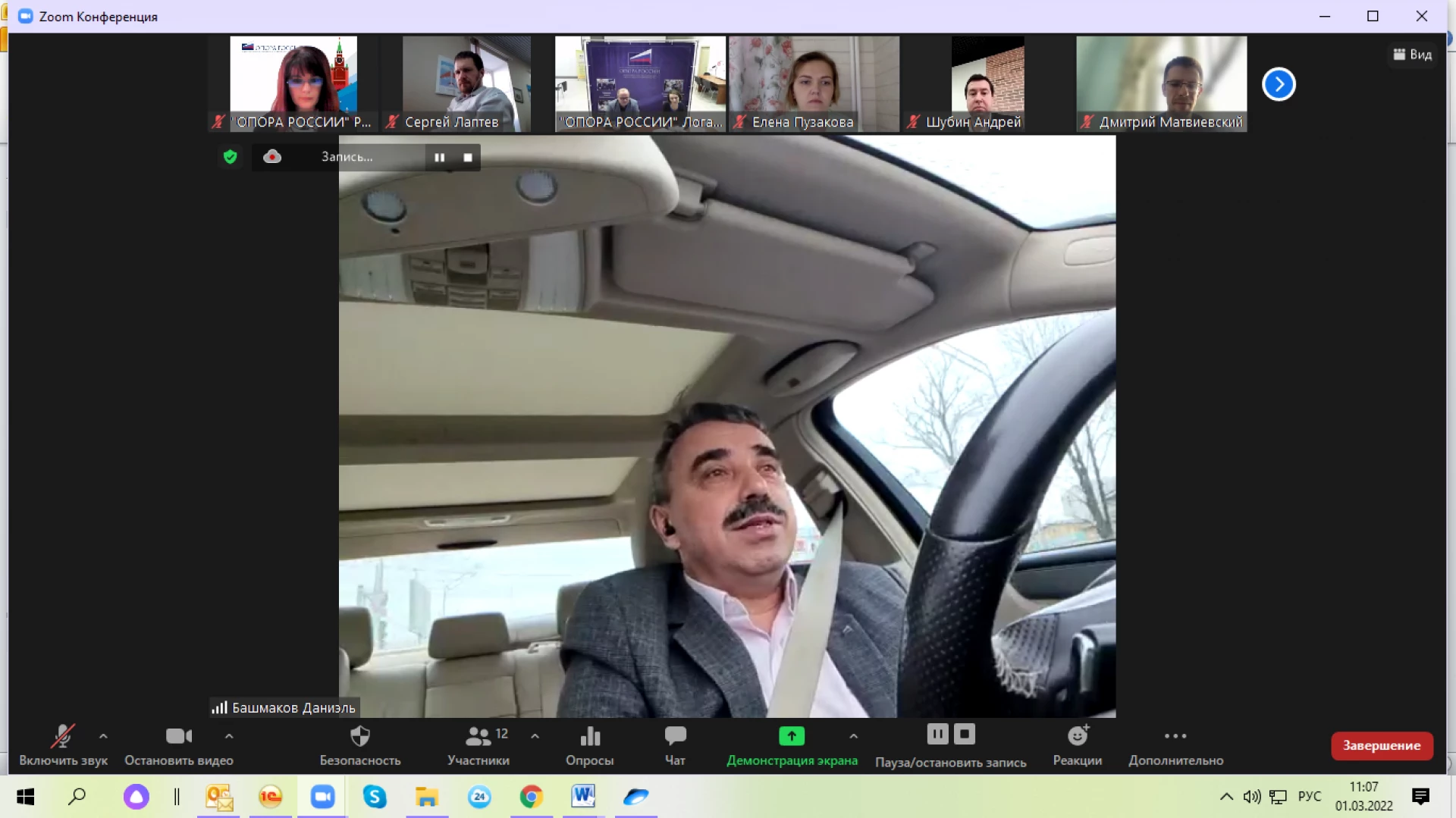
Task: Click the green encryption shield icon
Action: point(231,157)
